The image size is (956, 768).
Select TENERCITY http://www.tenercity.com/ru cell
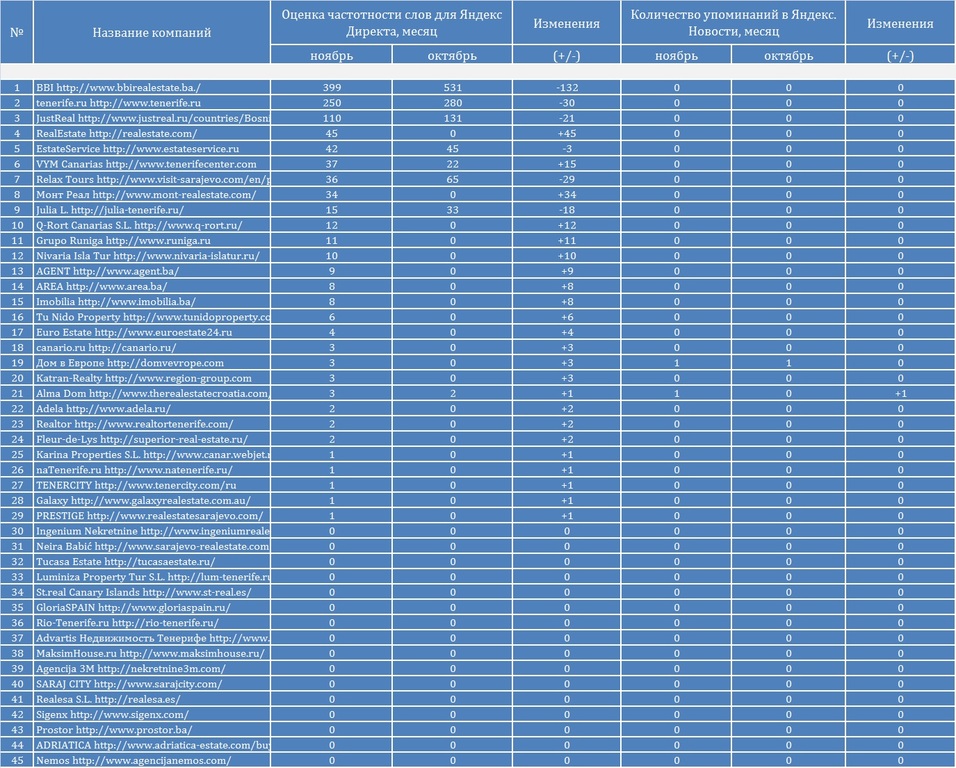pyautogui.click(x=152, y=485)
